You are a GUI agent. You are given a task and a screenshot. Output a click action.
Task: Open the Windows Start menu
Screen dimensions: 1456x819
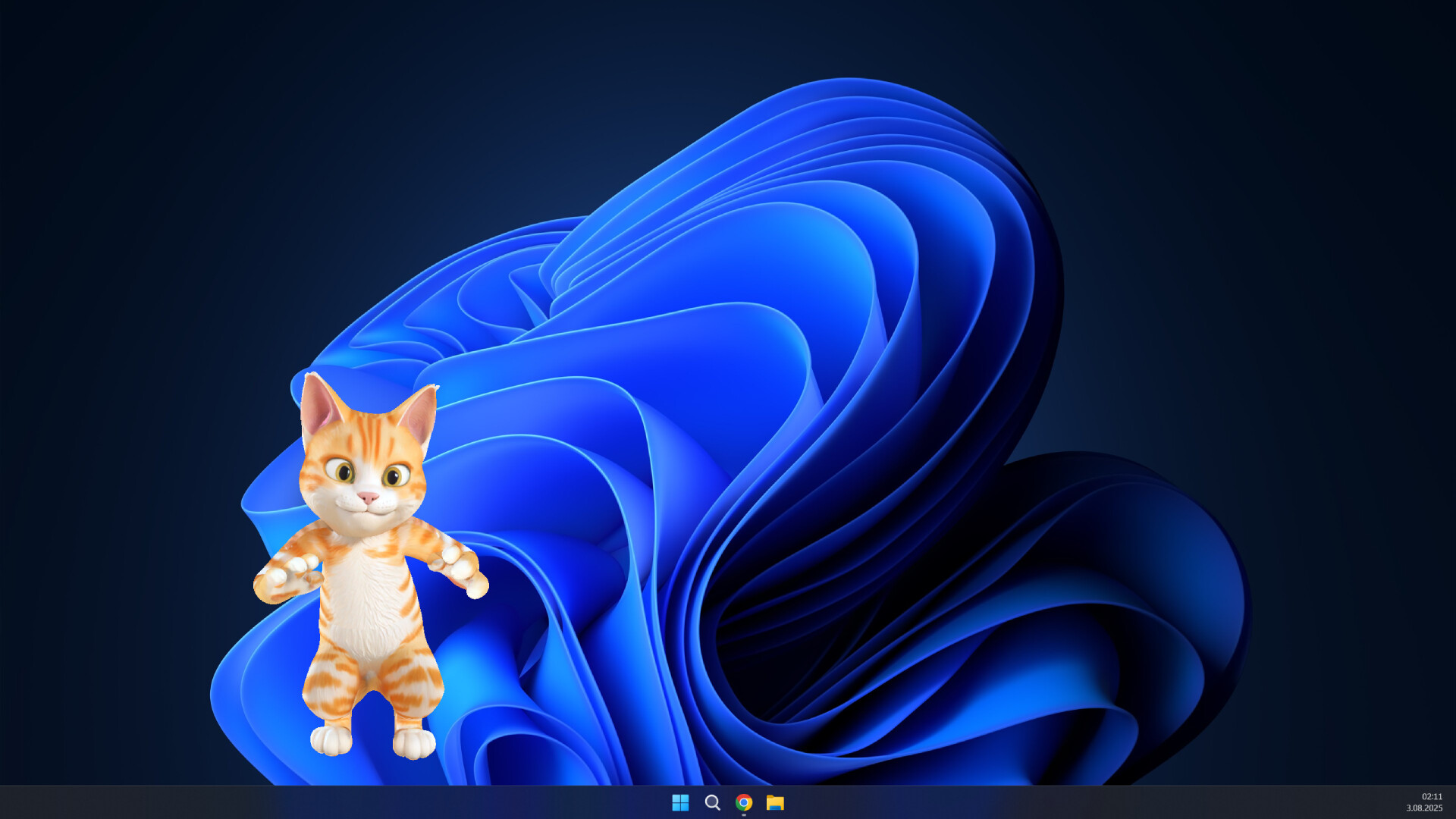tap(681, 802)
